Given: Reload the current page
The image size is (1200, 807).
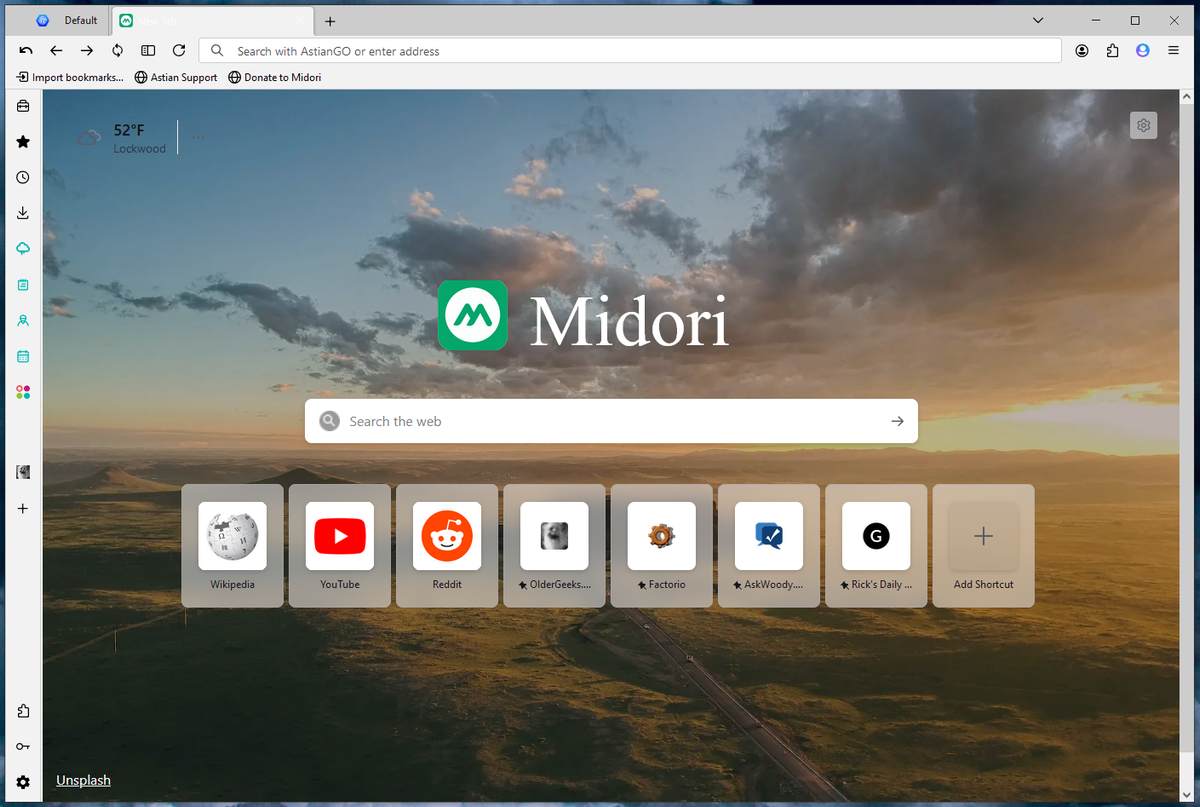Looking at the screenshot, I should (x=179, y=51).
